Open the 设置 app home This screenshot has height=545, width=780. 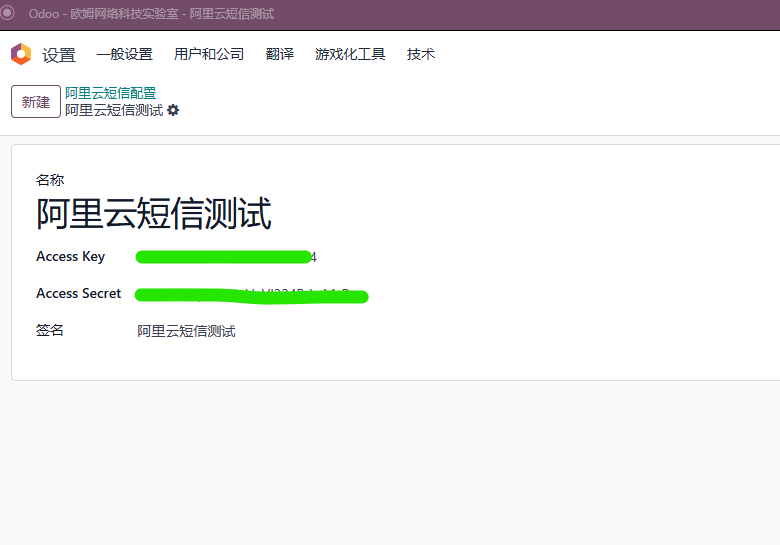pos(59,54)
